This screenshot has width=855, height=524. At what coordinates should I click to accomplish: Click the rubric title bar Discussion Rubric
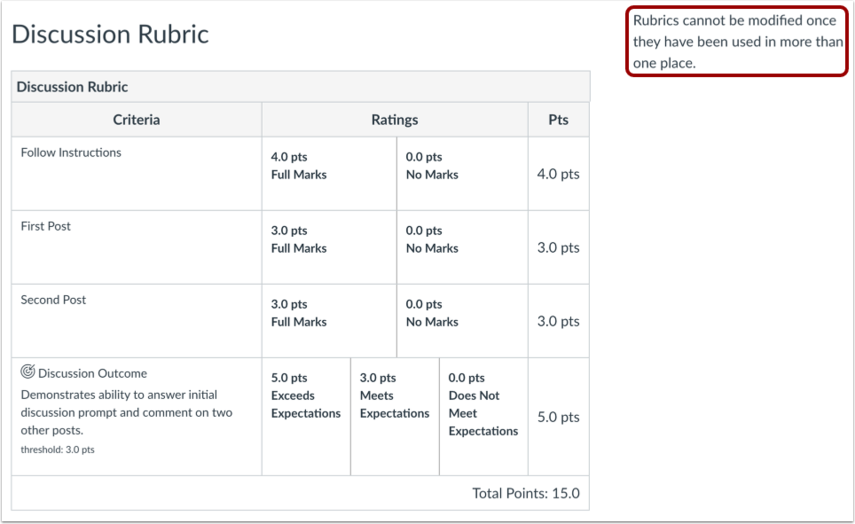[300, 87]
